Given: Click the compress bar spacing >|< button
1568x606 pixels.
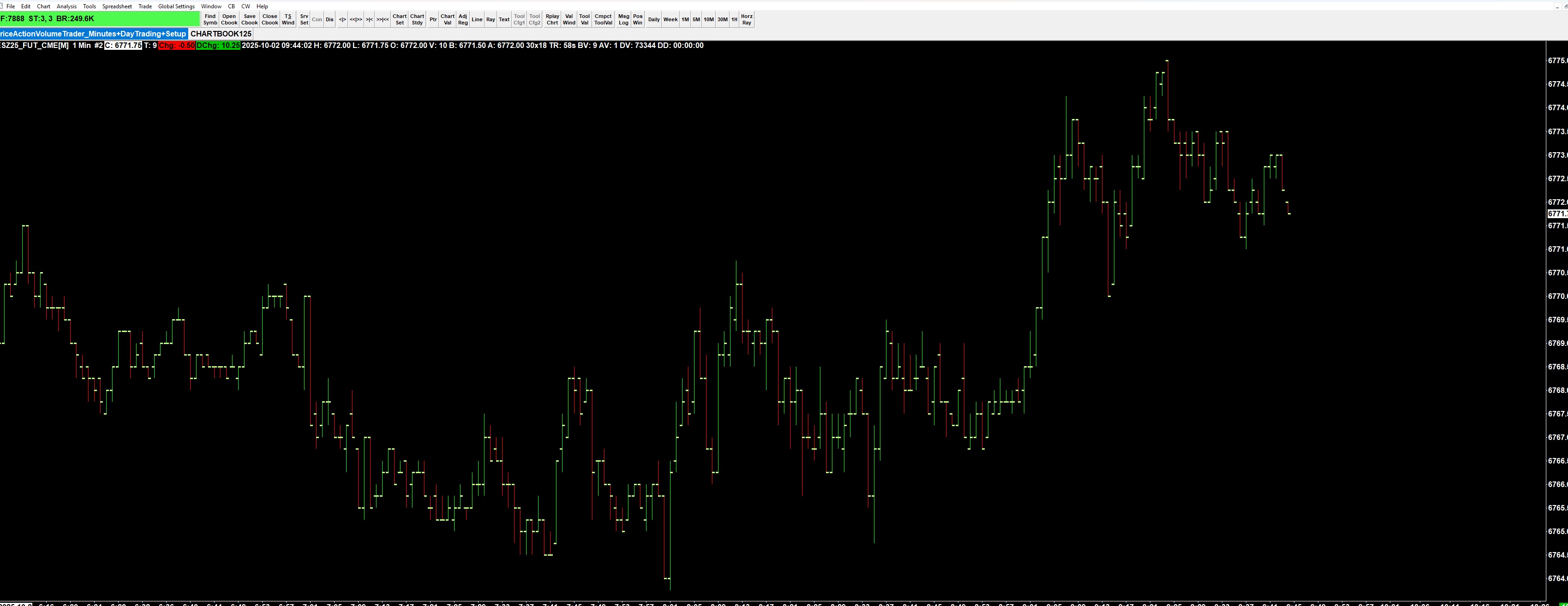Looking at the screenshot, I should 369,19.
